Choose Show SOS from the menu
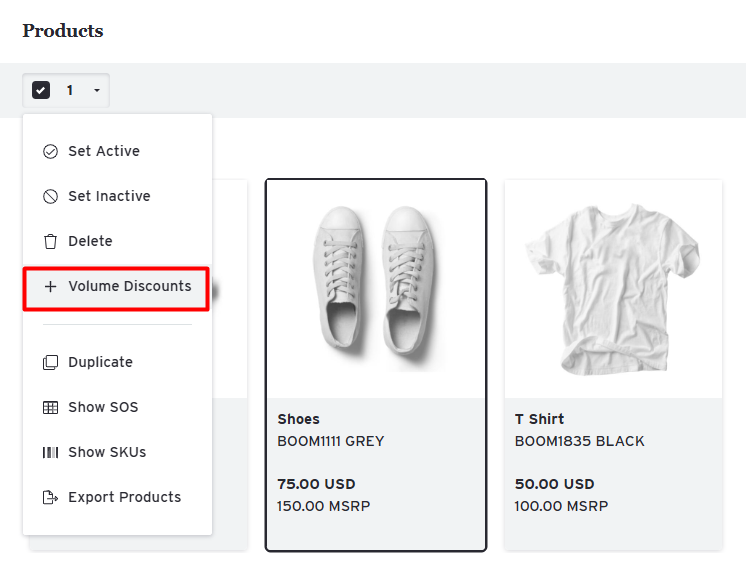This screenshot has height=578, width=746. (x=103, y=408)
